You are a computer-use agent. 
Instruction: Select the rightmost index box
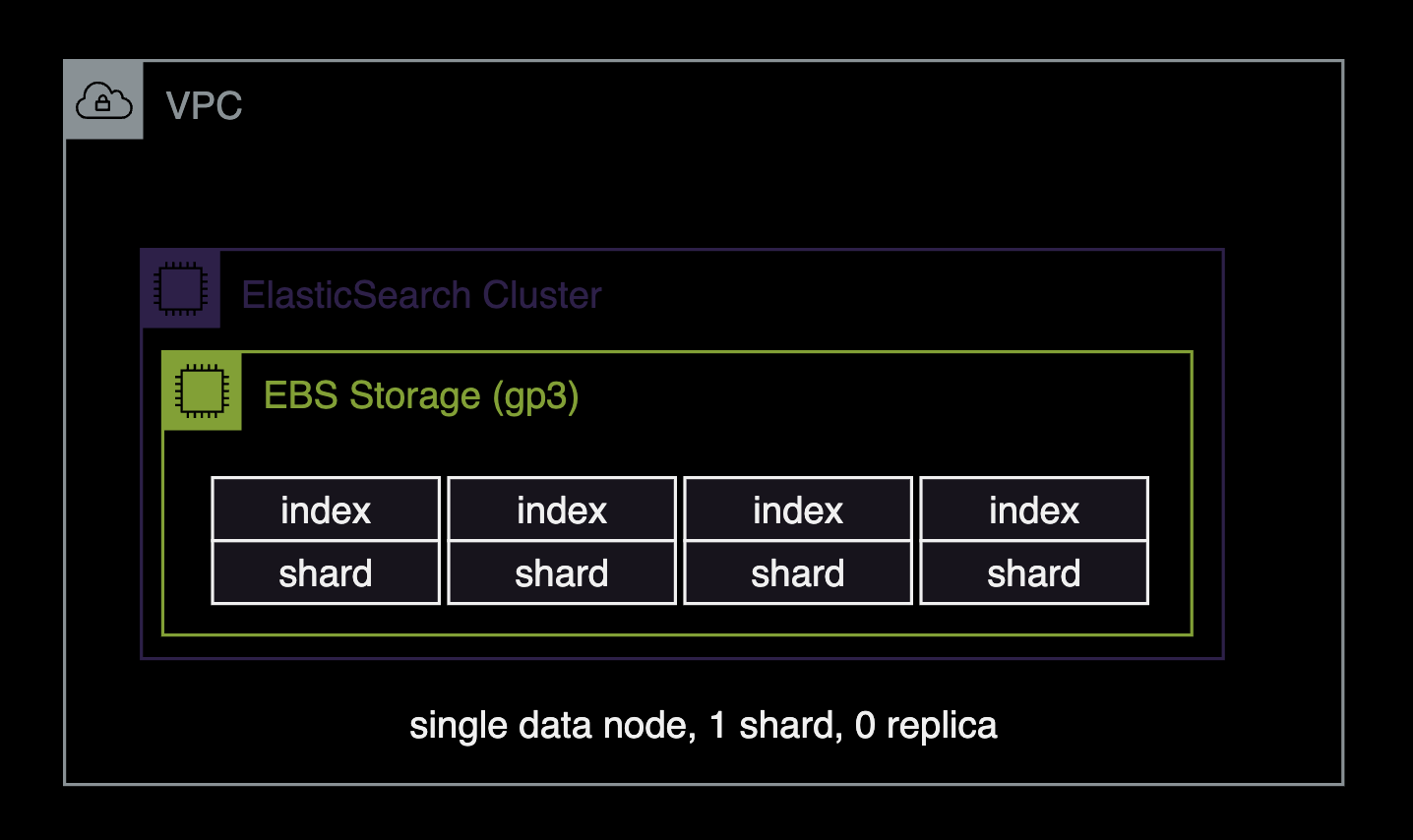1034,510
